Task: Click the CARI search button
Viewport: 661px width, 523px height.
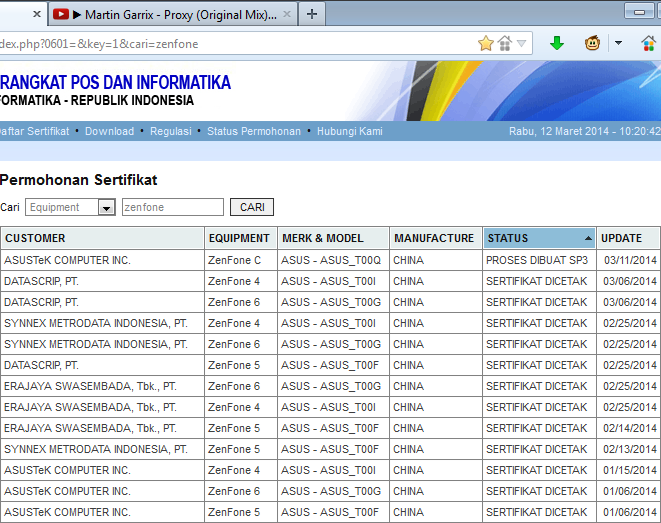Action: click(251, 207)
